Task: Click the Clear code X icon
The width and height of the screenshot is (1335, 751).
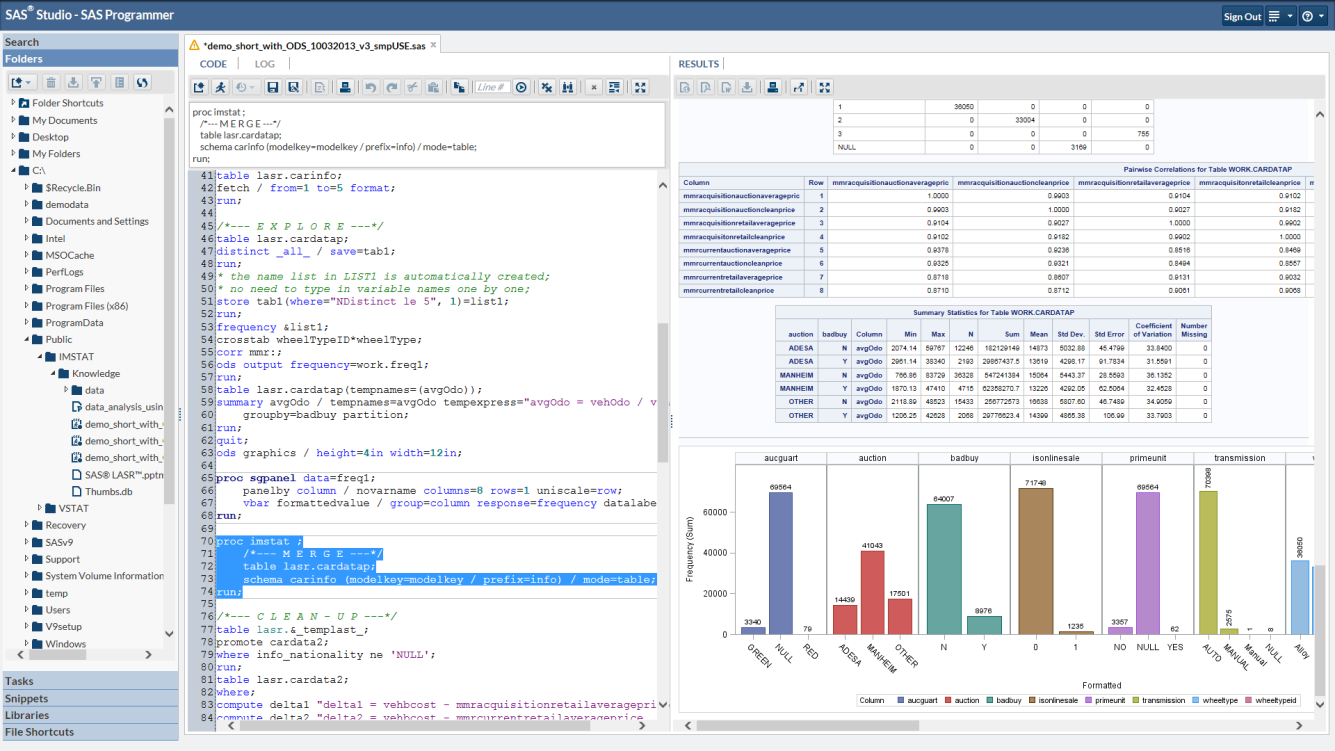Action: 594,87
